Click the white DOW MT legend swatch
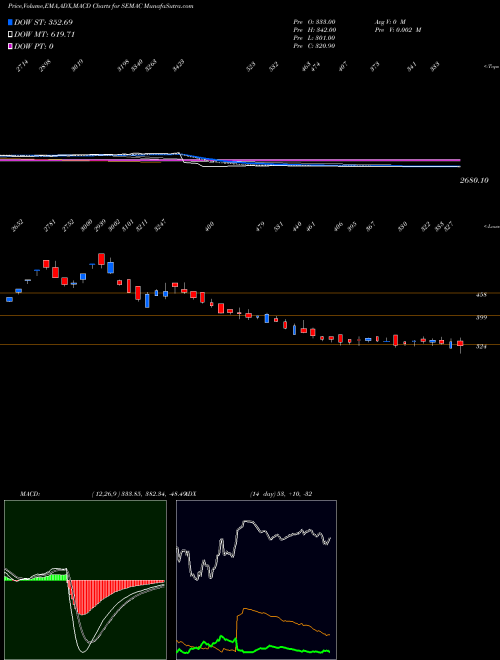The height and width of the screenshot is (660, 500). pos(10,35)
